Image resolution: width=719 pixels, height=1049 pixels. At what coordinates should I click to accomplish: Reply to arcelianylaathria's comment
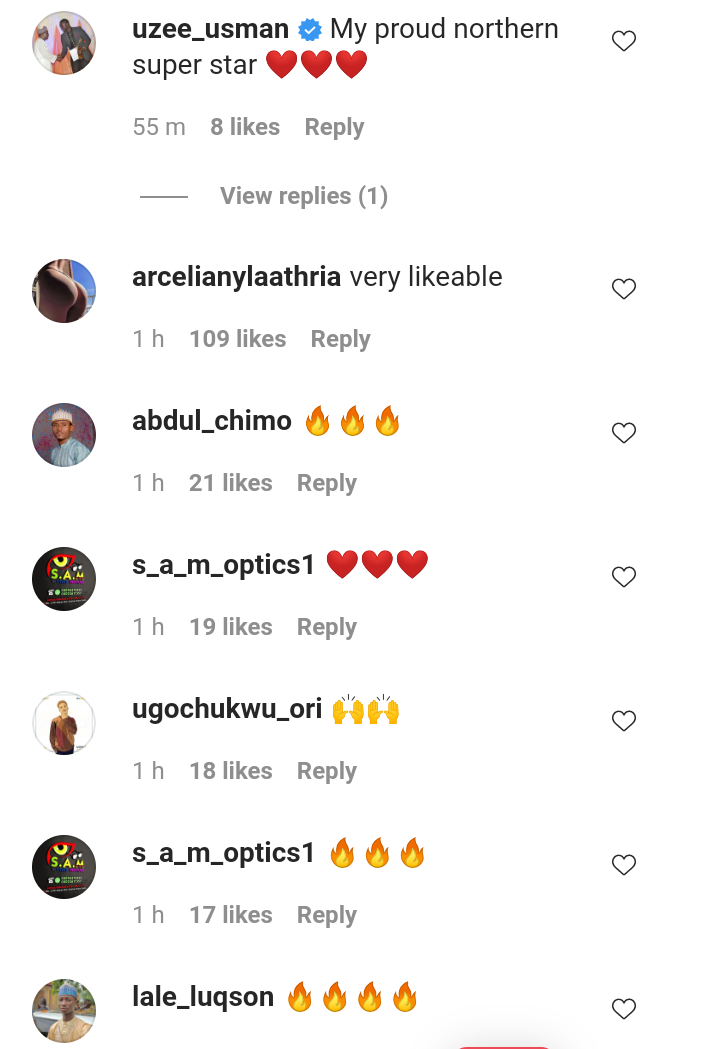coord(340,339)
